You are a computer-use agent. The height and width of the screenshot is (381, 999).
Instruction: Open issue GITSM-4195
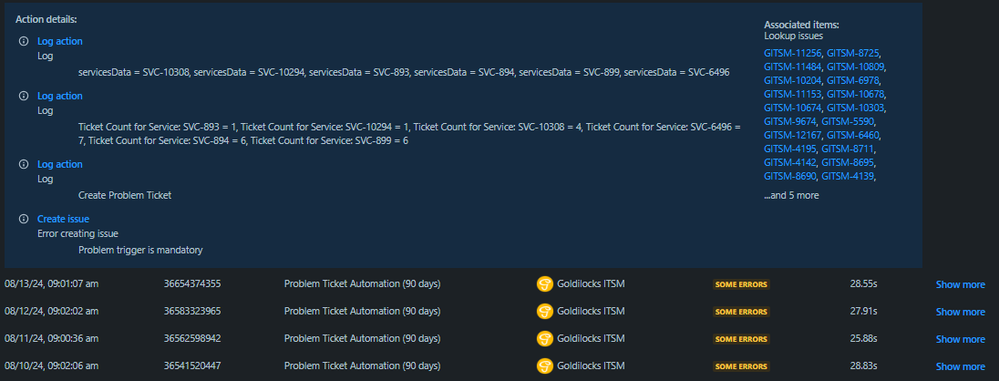pyautogui.click(x=790, y=148)
